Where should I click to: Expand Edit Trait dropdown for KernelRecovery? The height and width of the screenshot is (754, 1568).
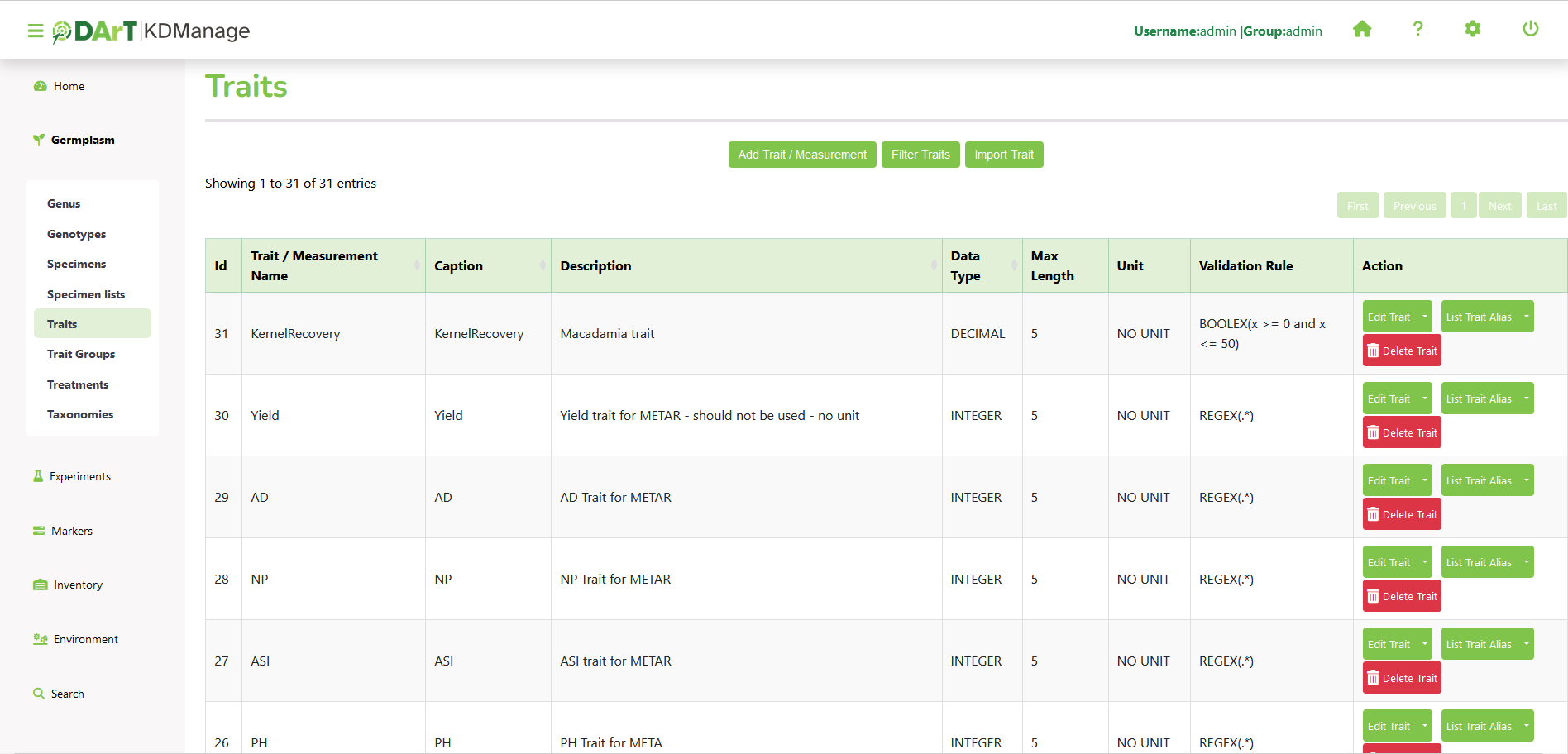pyautogui.click(x=1424, y=317)
